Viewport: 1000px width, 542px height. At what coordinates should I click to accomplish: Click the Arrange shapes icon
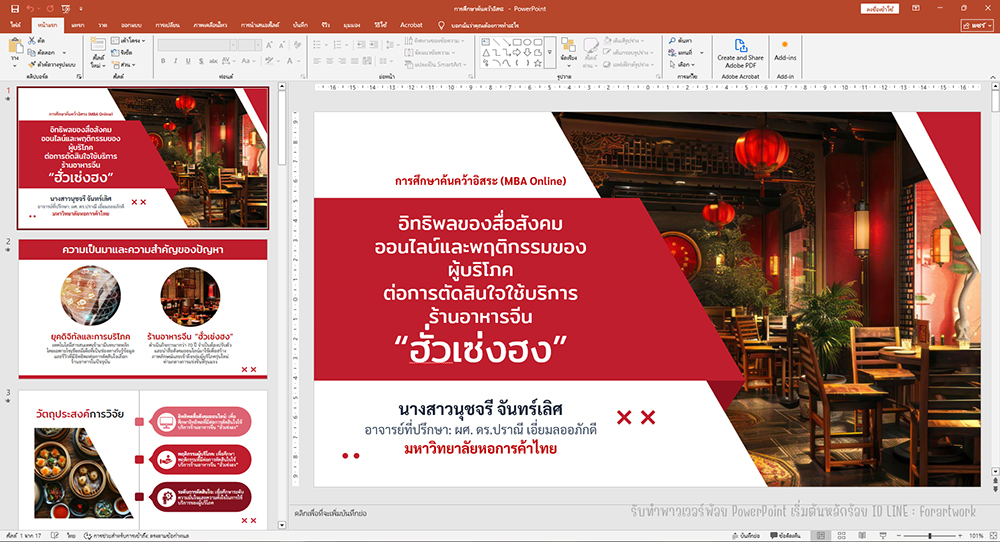pyautogui.click(x=568, y=45)
